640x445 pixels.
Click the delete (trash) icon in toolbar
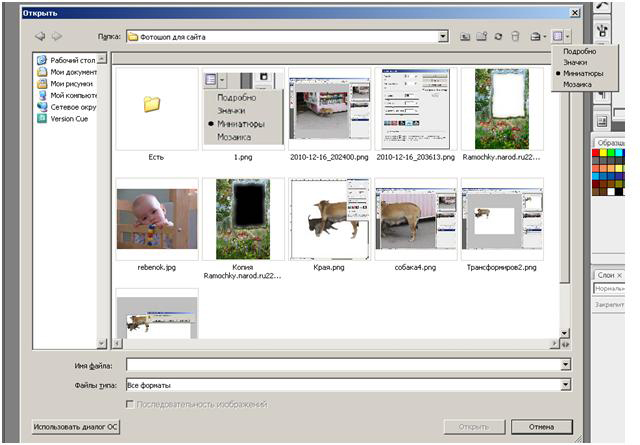[x=516, y=37]
